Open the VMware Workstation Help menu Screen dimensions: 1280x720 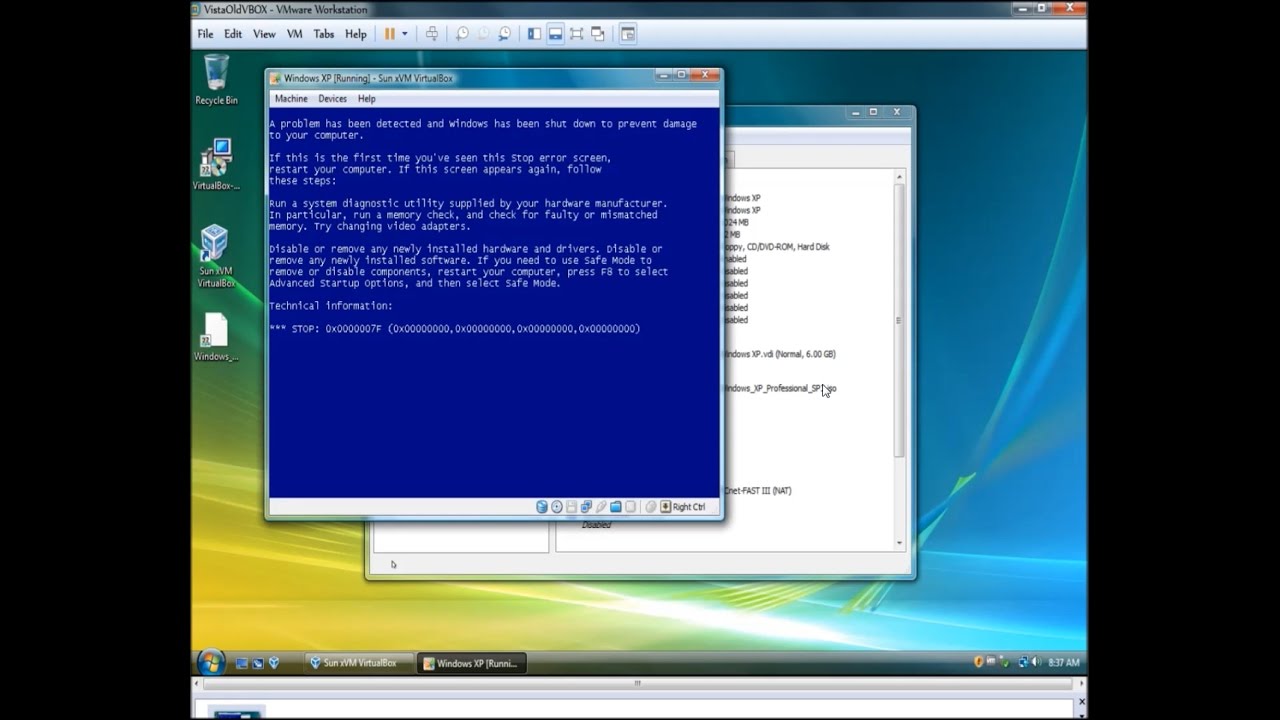(356, 34)
